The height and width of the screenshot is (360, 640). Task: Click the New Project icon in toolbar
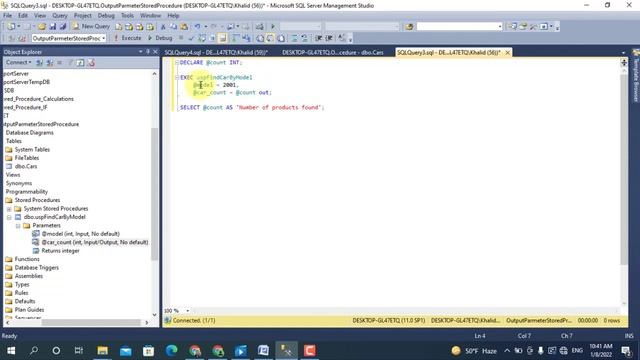click(x=11, y=27)
